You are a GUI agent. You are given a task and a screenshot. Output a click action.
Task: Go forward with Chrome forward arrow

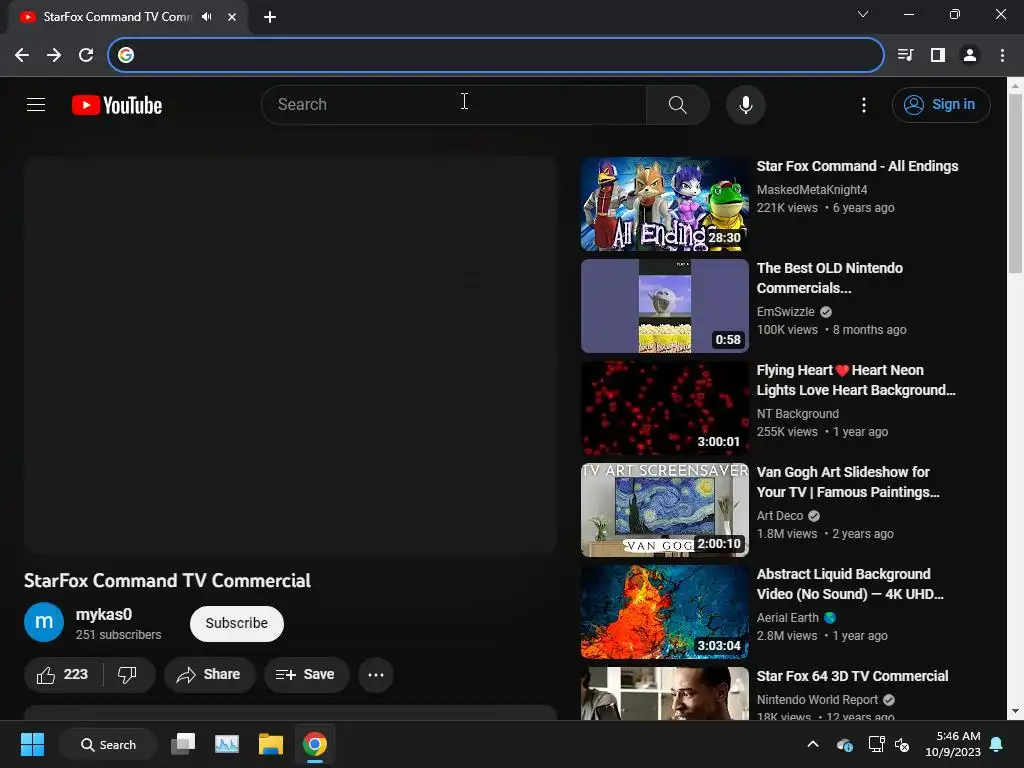pos(54,55)
